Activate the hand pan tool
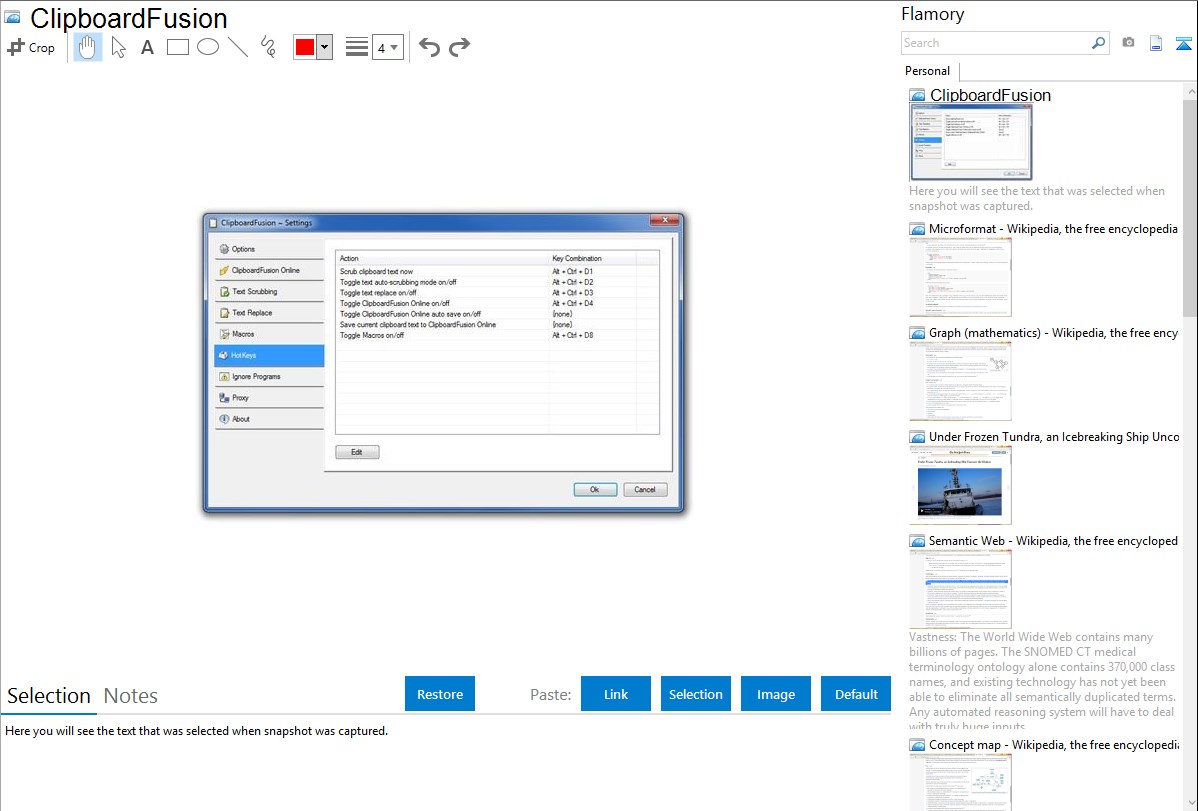This screenshot has height=811, width=1198. 88,47
